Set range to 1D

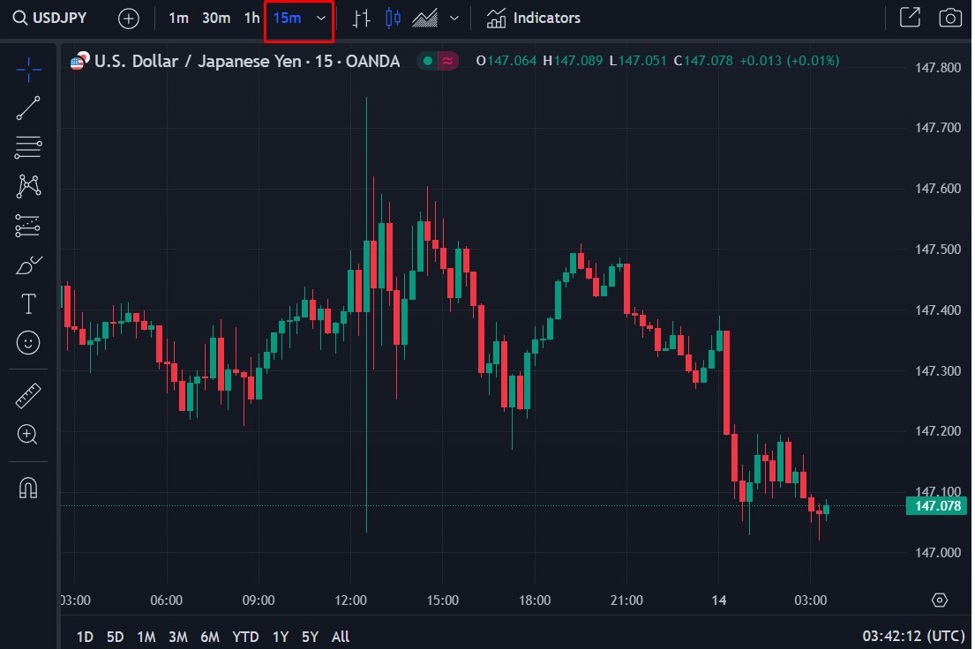click(85, 637)
